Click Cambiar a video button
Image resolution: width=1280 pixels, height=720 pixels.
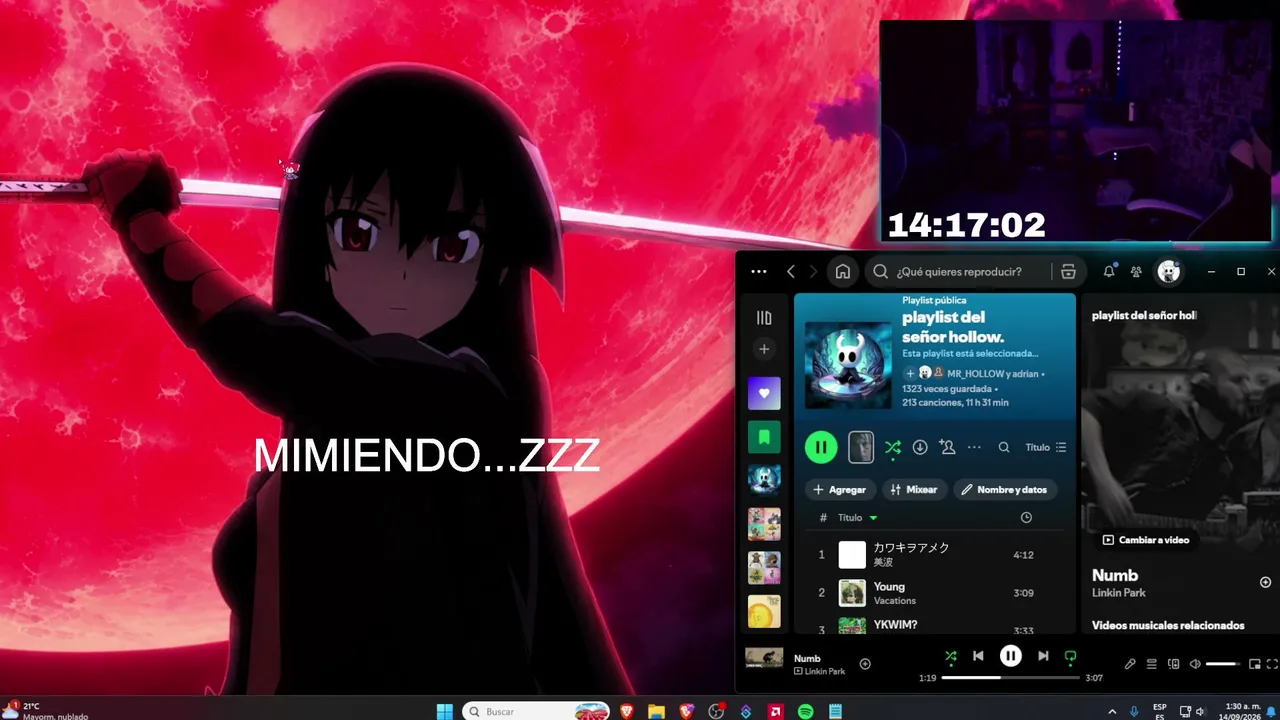pyautogui.click(x=1146, y=540)
